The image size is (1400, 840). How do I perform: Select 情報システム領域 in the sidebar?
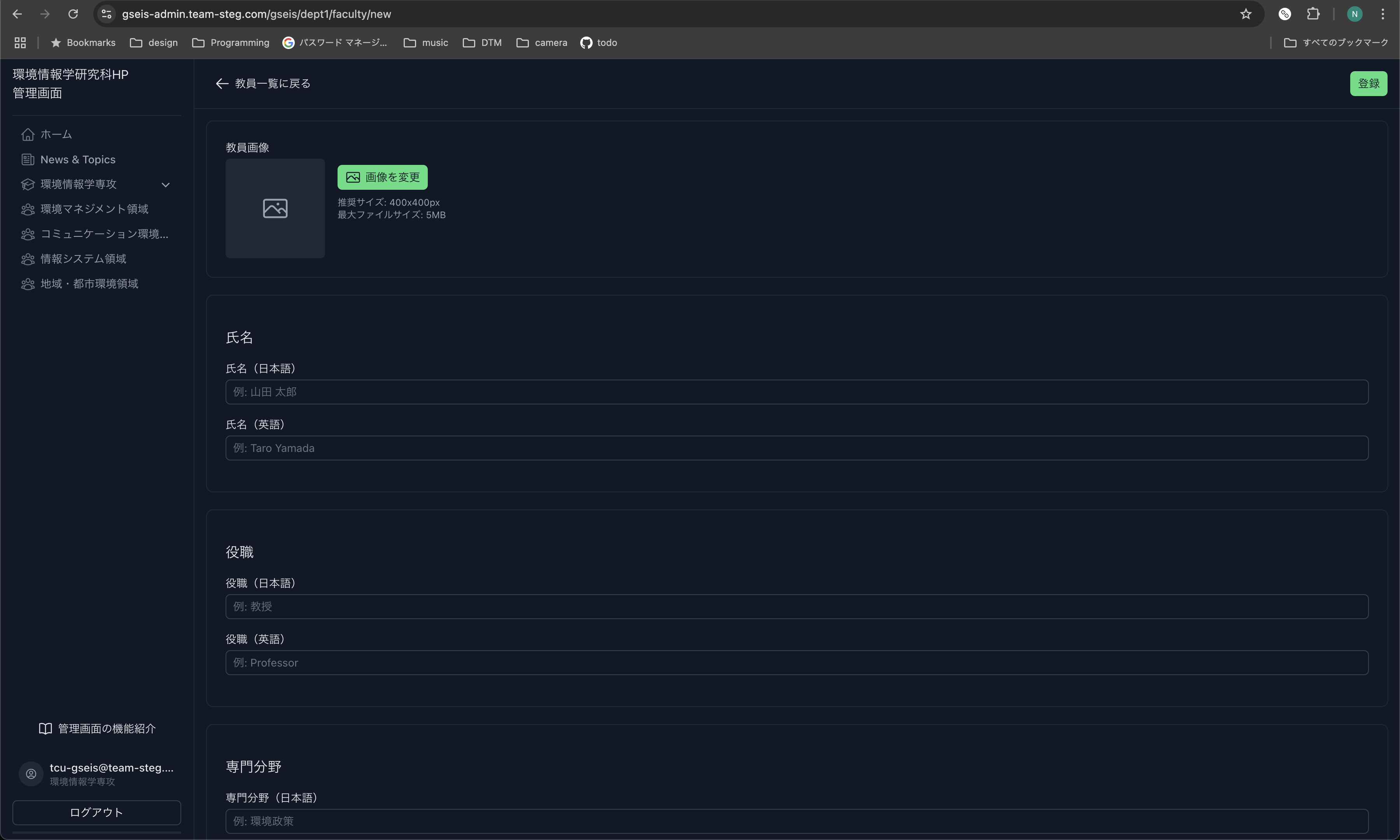83,259
